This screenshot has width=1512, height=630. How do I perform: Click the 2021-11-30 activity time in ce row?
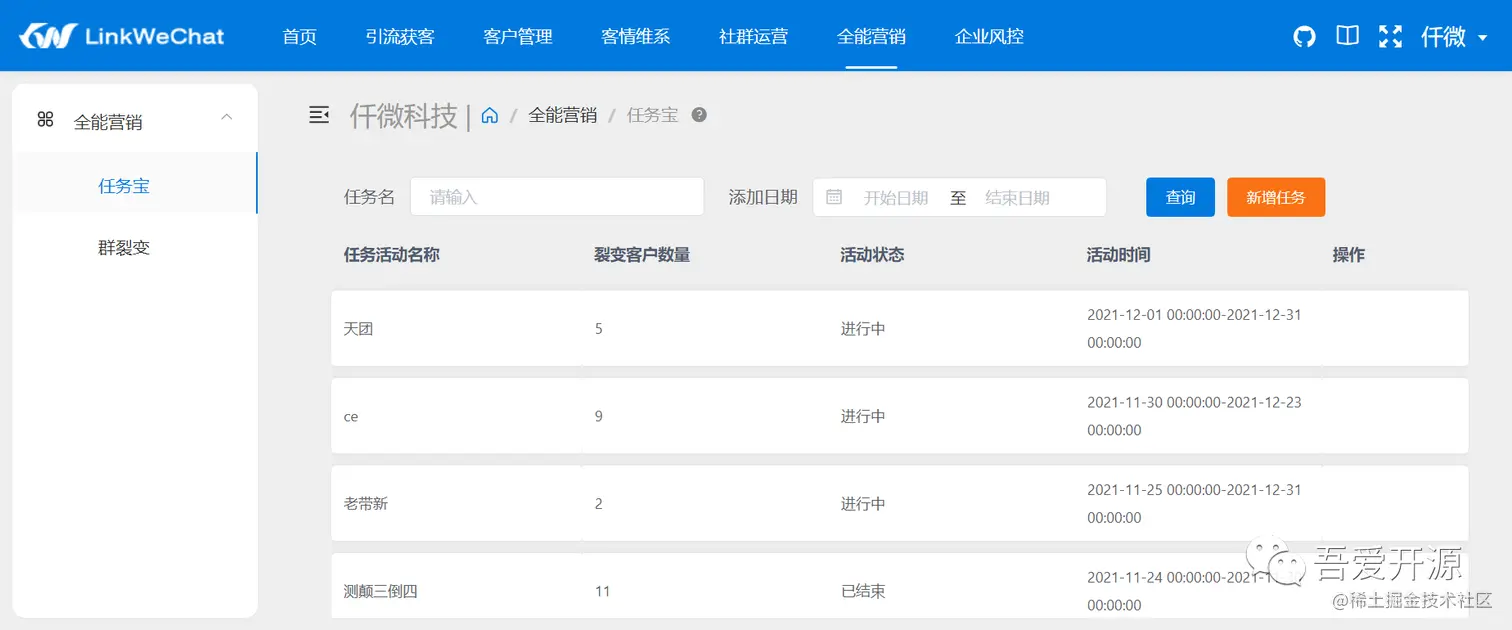(x=1194, y=416)
